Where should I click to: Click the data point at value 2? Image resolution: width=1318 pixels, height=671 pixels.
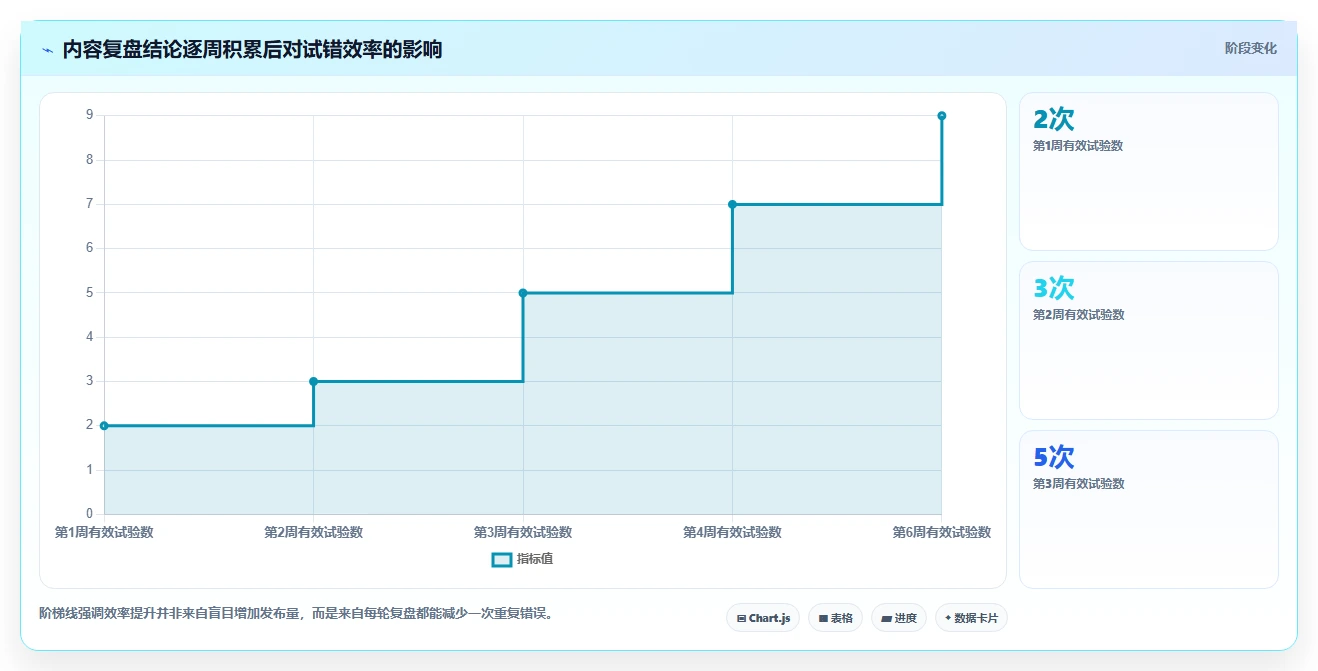click(104, 426)
